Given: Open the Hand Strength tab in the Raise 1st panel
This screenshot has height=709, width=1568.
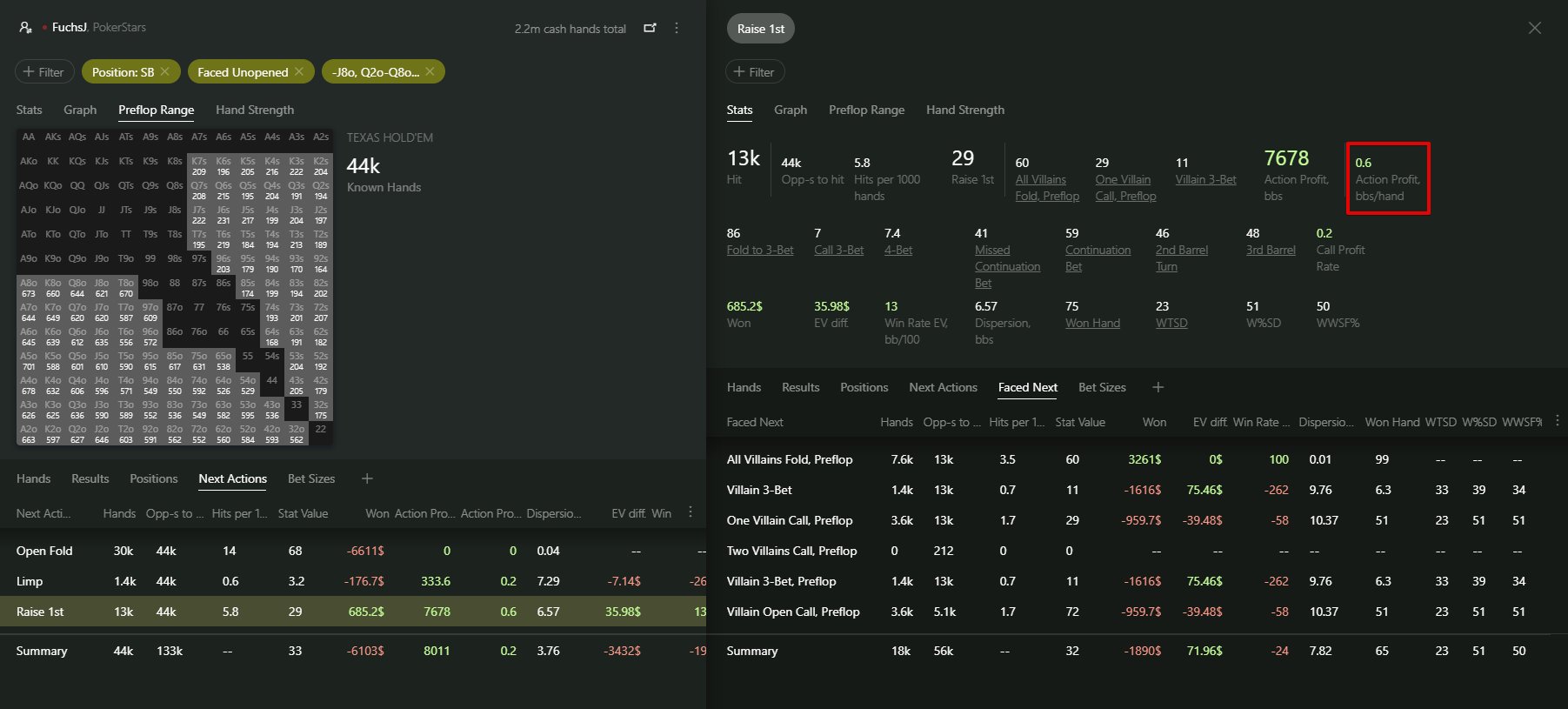Looking at the screenshot, I should (965, 110).
